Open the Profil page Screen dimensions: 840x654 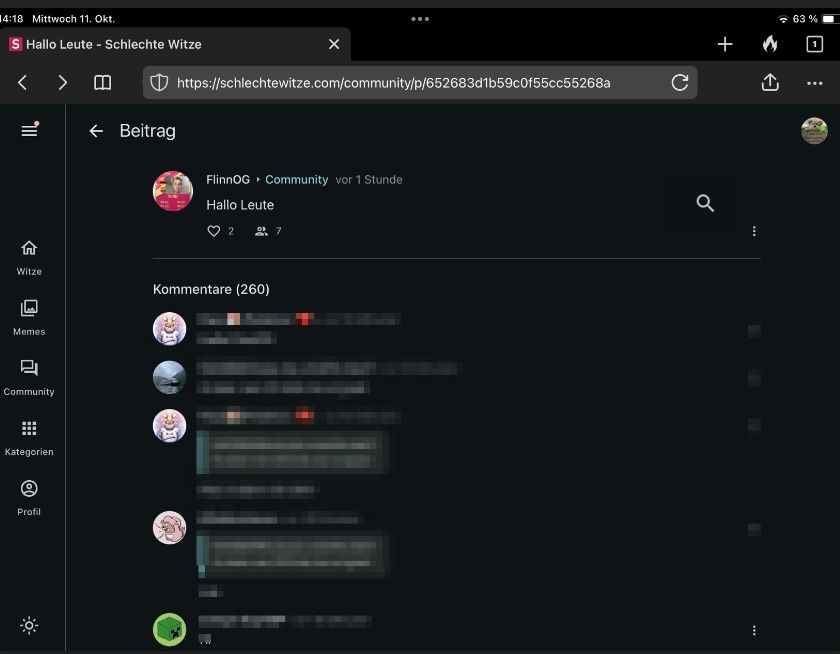[29, 497]
